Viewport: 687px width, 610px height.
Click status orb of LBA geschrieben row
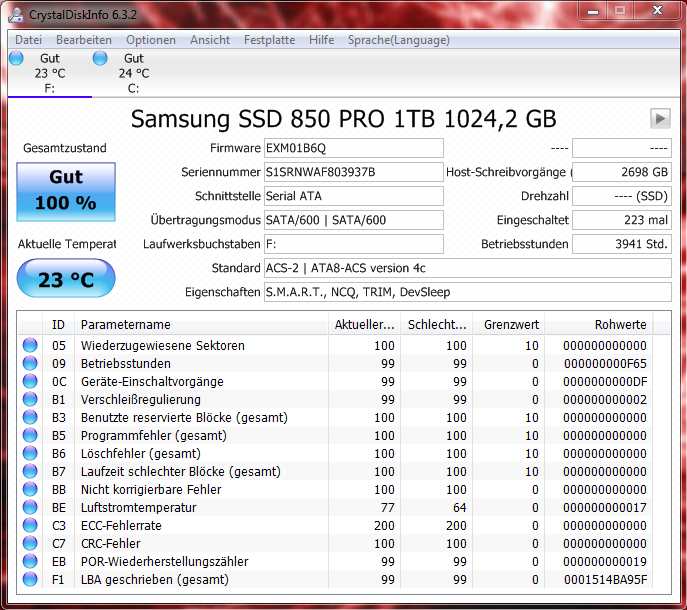tap(30, 579)
